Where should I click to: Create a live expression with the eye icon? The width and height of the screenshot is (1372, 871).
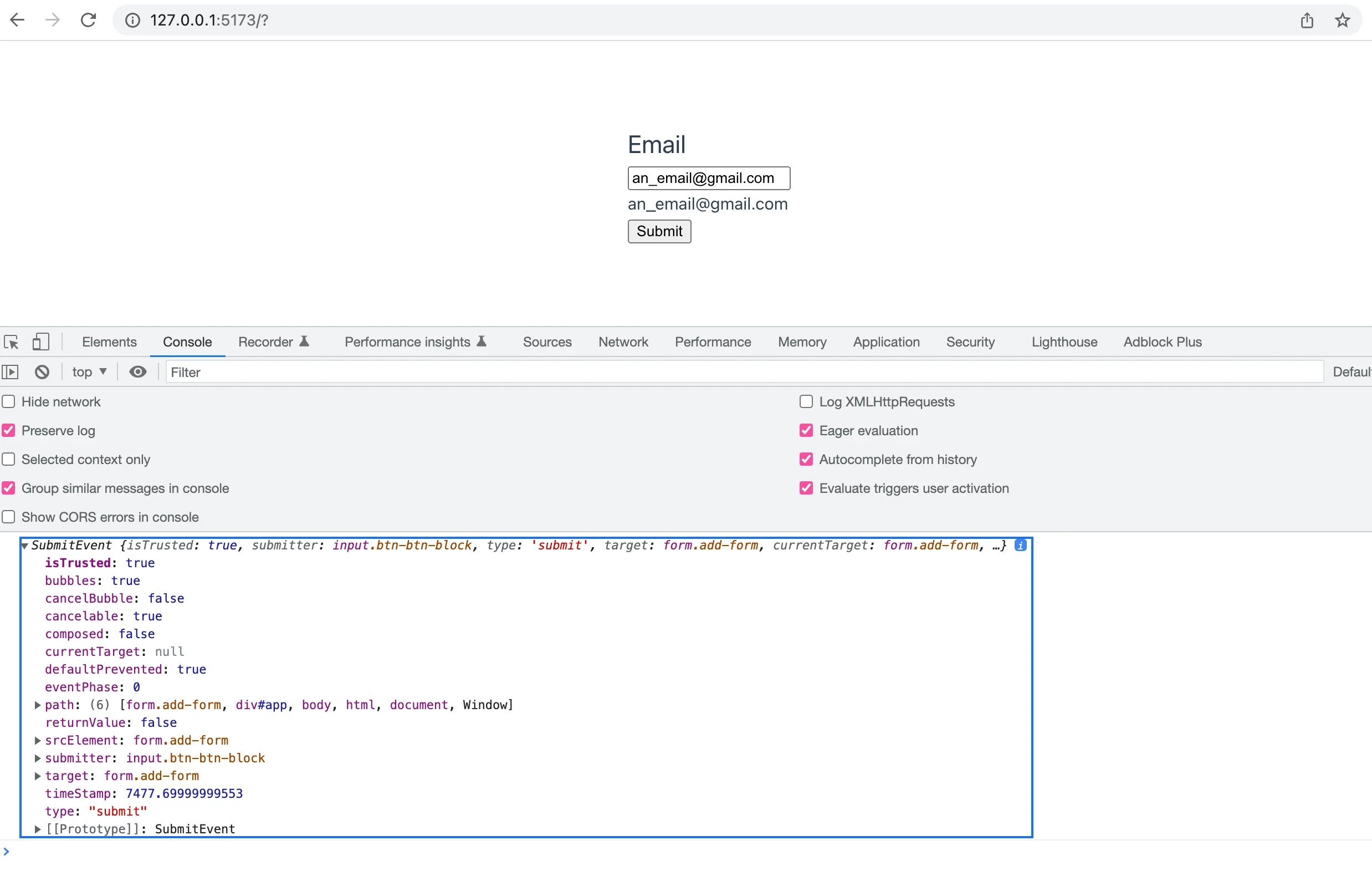137,371
